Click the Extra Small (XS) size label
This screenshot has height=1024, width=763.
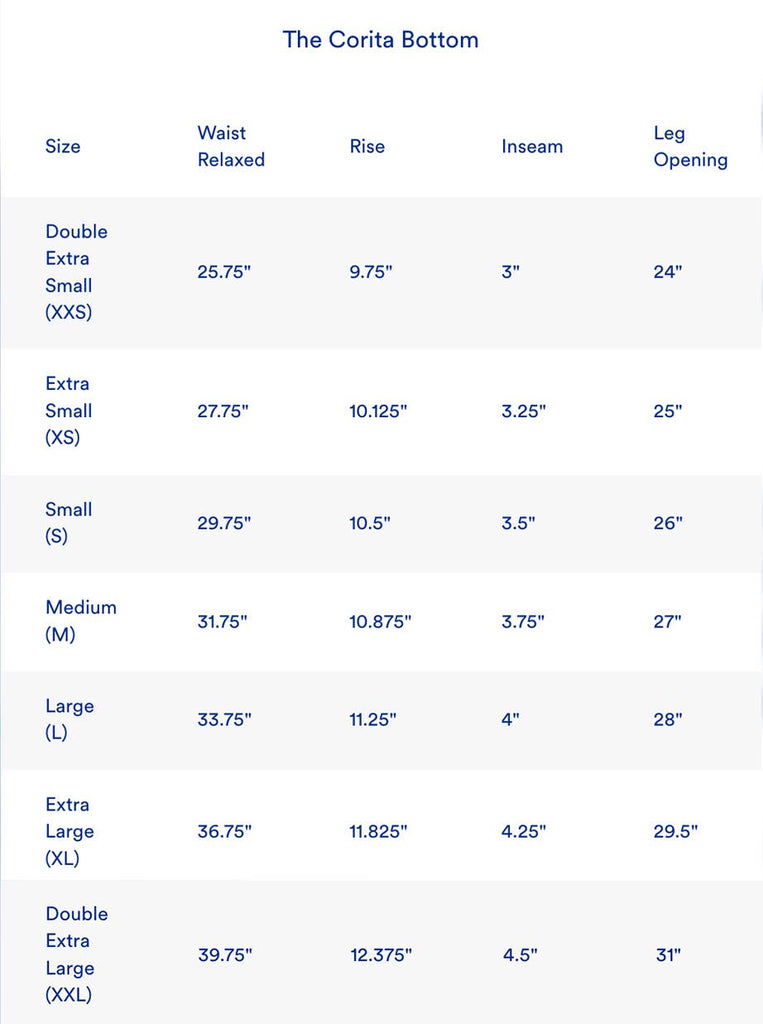tap(68, 411)
